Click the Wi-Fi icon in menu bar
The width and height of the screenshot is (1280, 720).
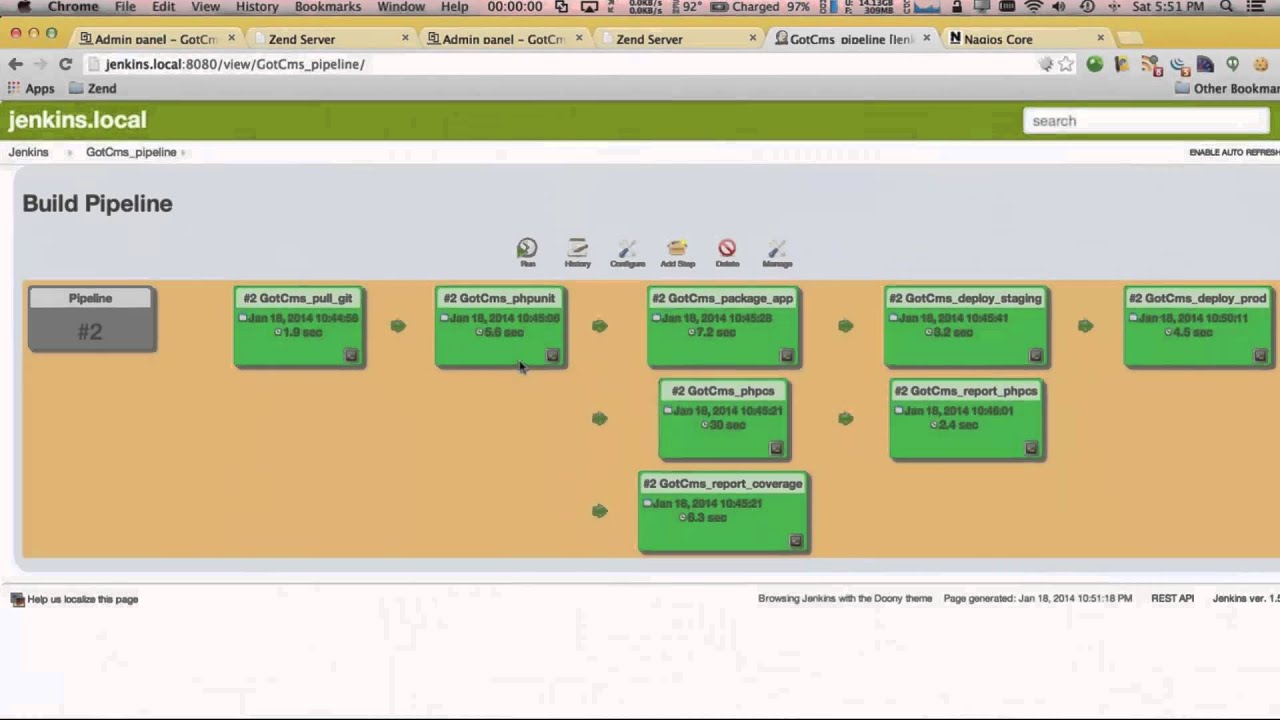point(1034,7)
